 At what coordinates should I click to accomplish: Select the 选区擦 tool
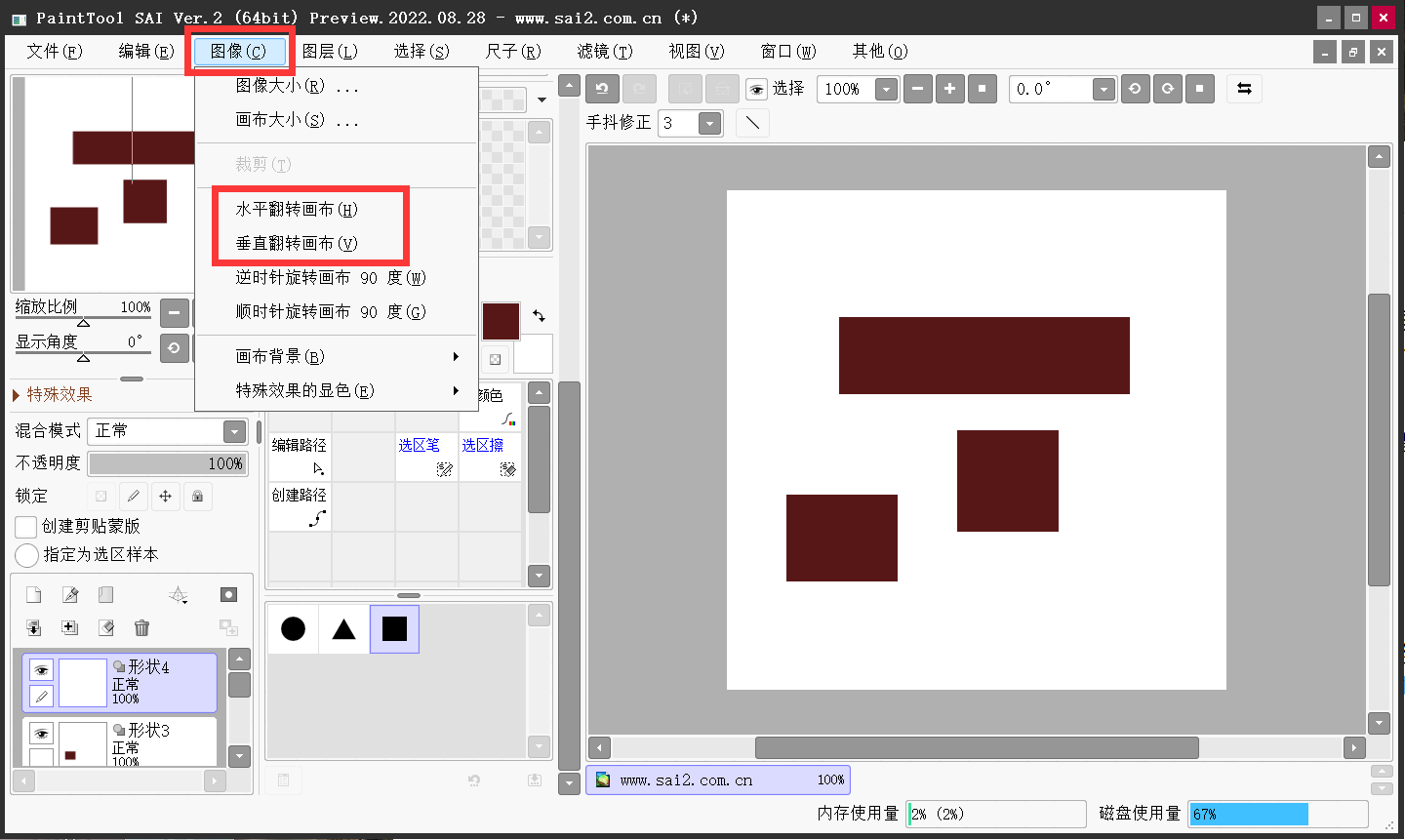coord(490,457)
